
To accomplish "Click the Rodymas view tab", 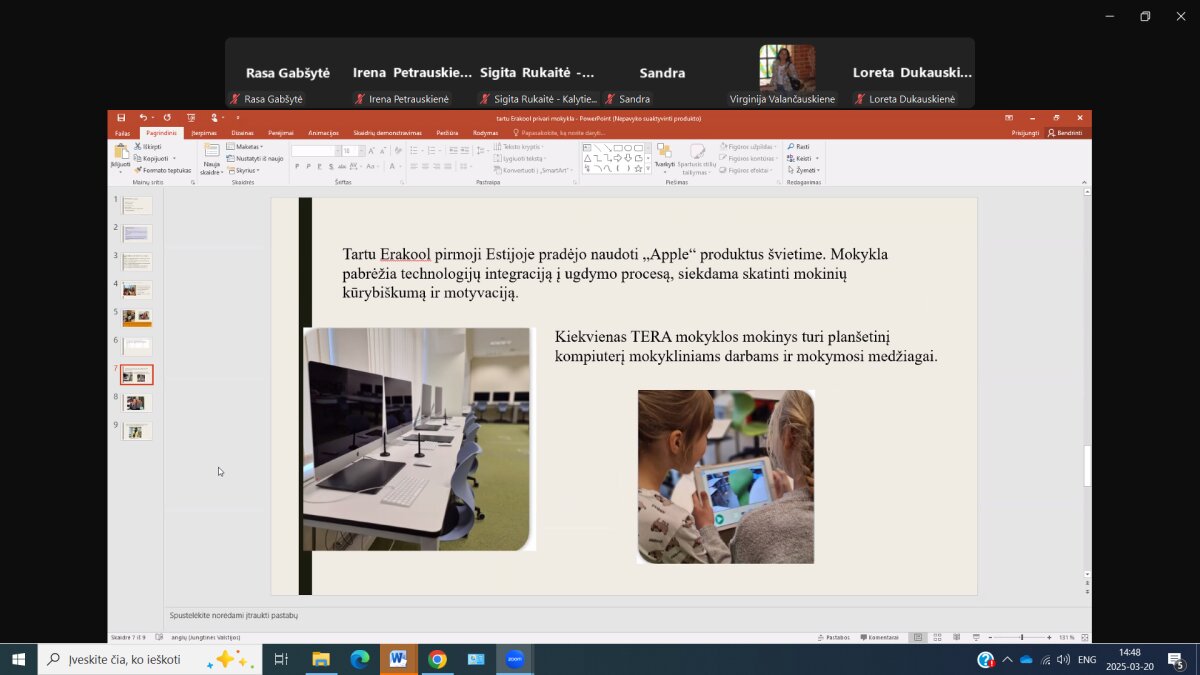I will pos(485,133).
